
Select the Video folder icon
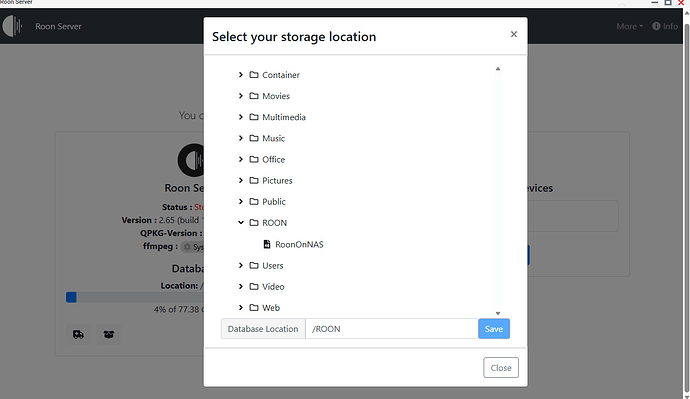254,286
